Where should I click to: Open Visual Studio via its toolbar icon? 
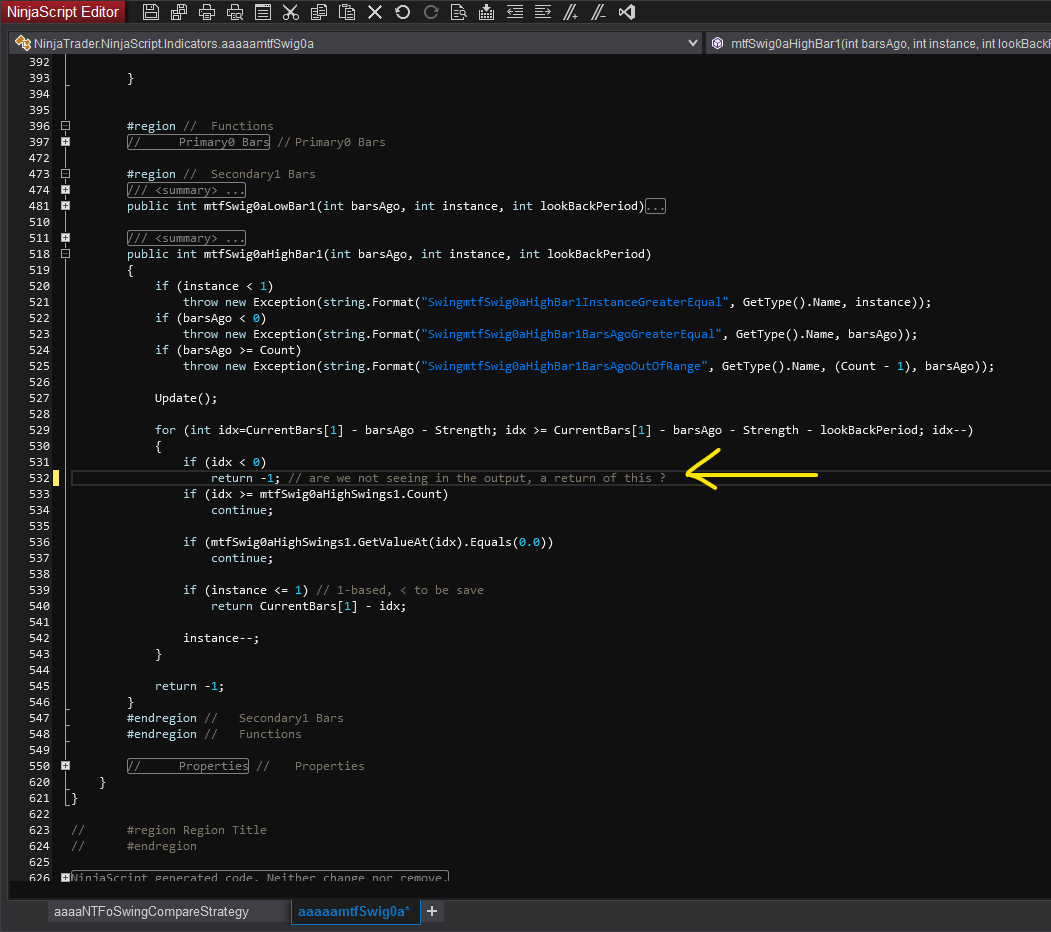627,12
